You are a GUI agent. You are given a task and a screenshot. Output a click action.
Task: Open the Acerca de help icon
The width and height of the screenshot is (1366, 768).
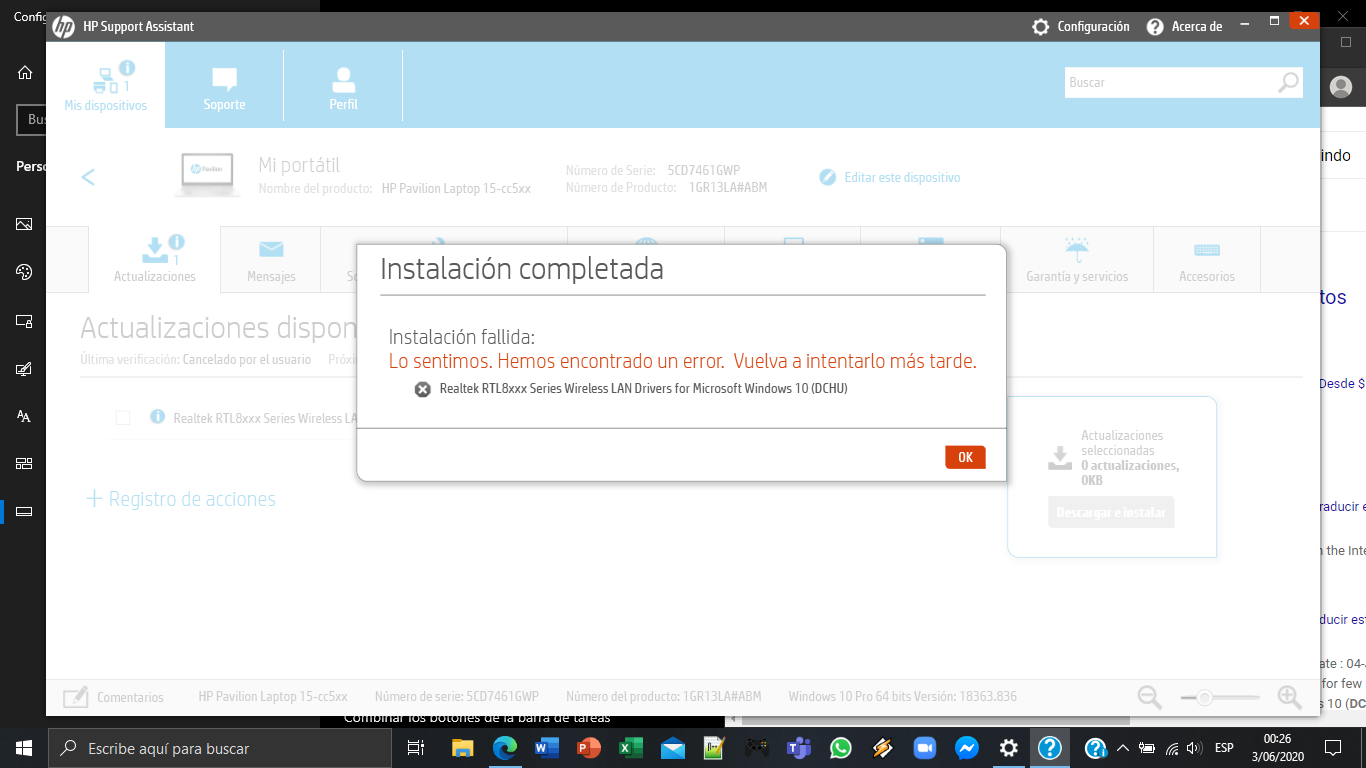(x=1155, y=27)
